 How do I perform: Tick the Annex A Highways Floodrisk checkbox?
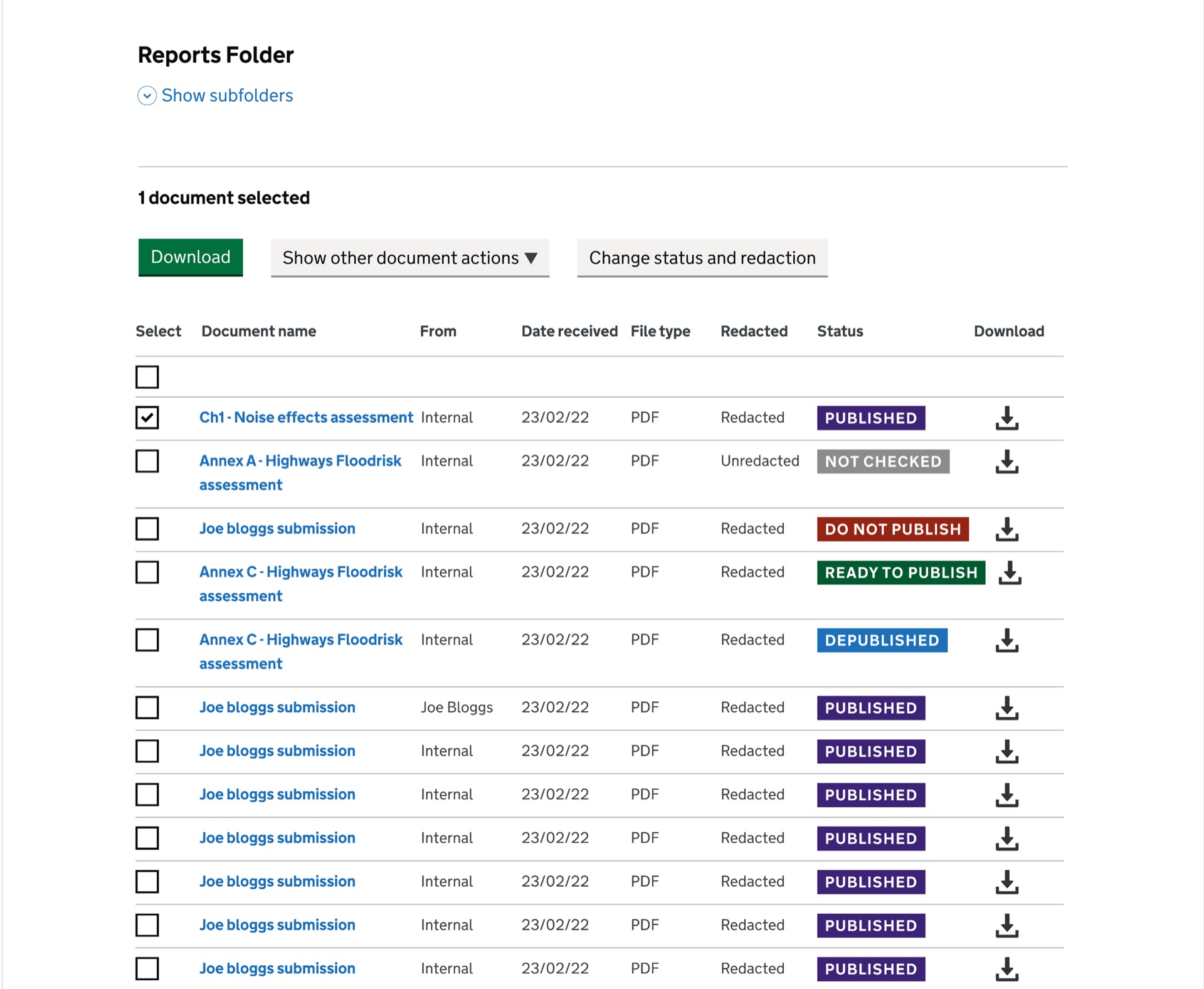[147, 461]
